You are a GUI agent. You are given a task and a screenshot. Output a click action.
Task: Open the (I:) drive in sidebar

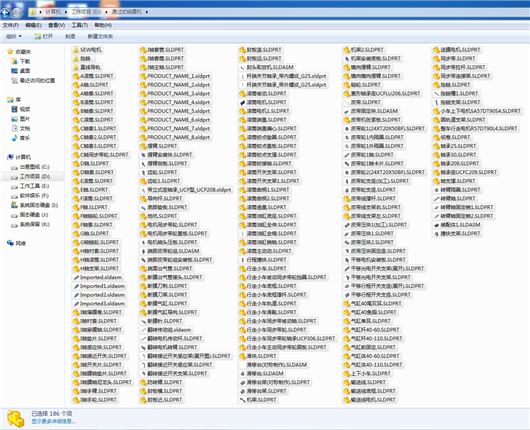(x=34, y=205)
